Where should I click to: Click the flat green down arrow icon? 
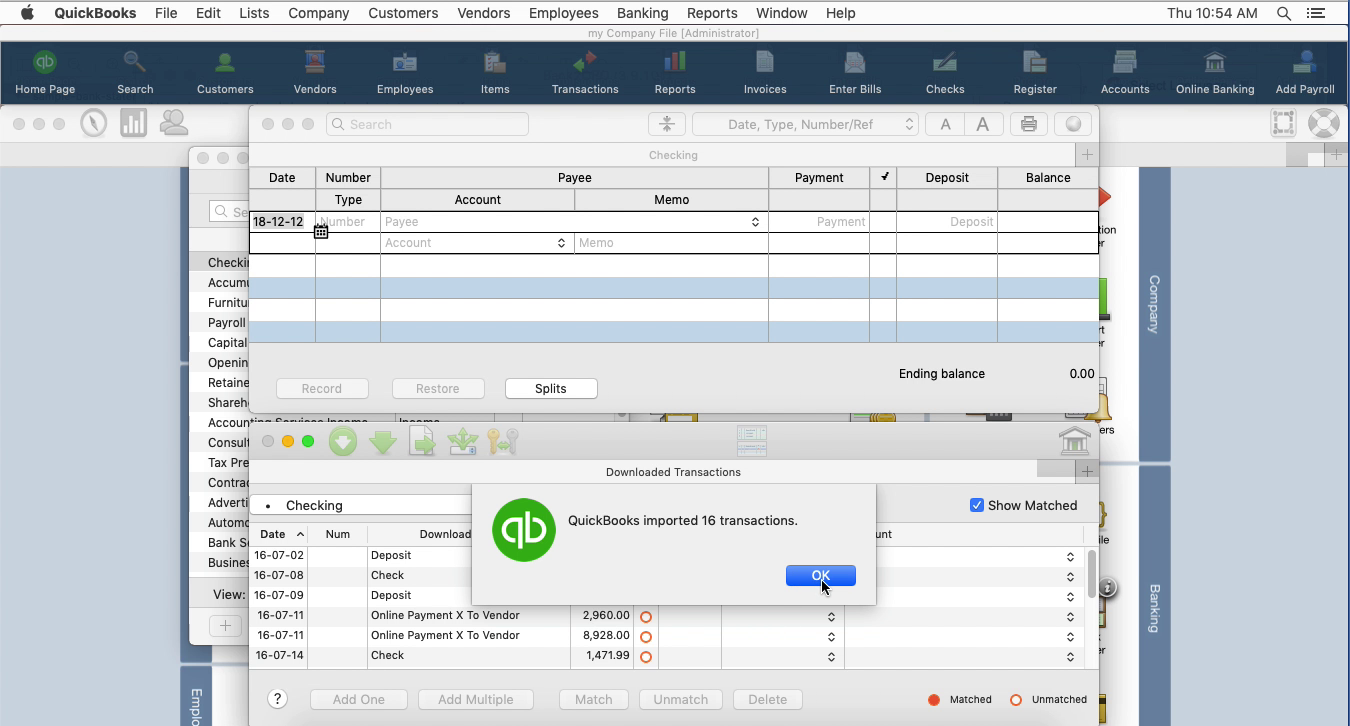click(384, 441)
